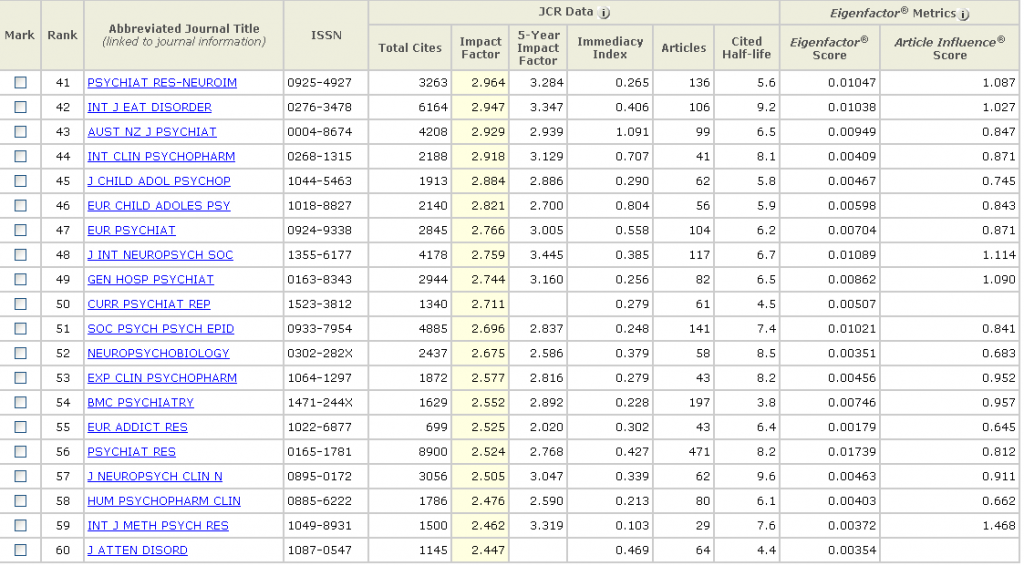1024x566 pixels.
Task: Open the INT J EAT DISORDER journal link
Action: point(150,107)
